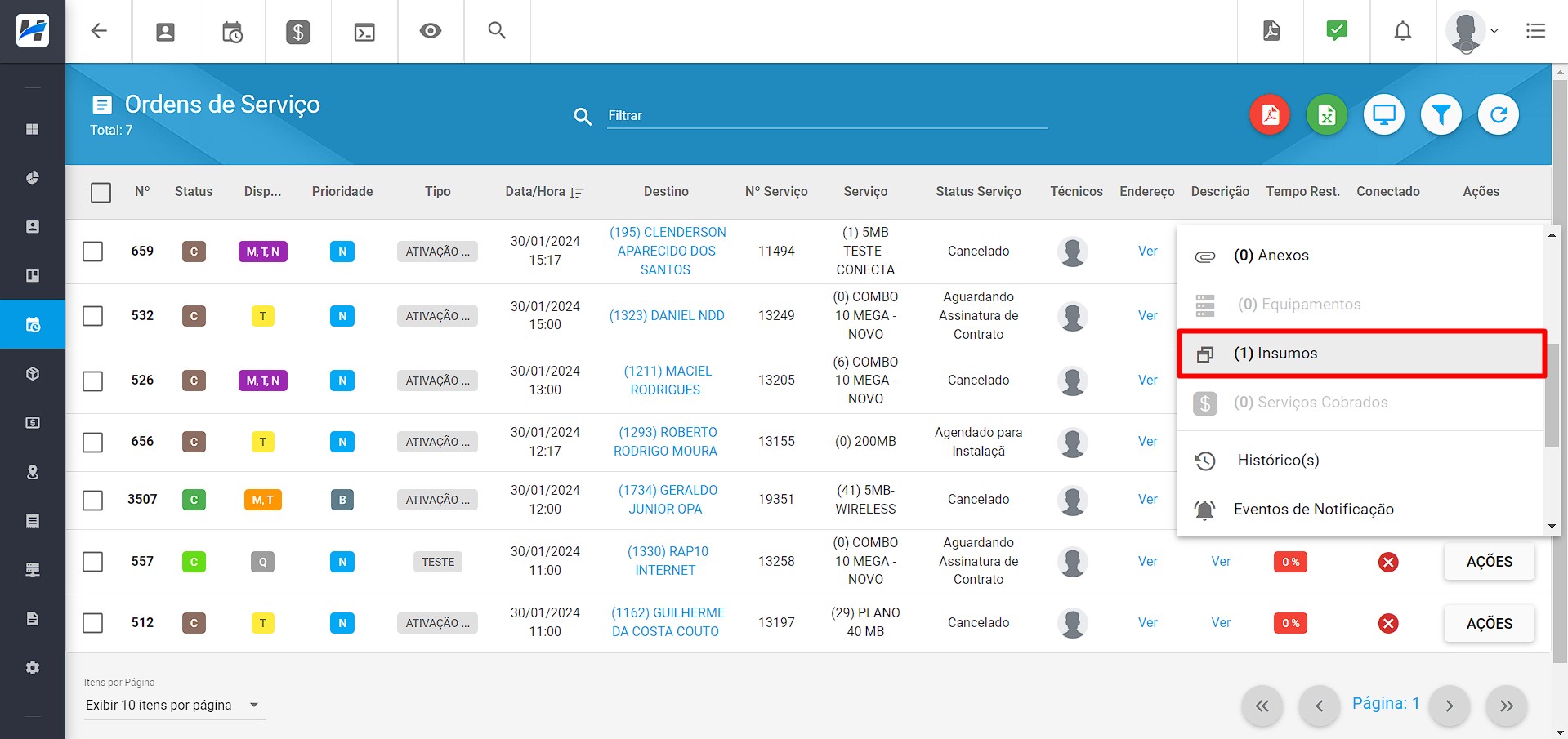Check the box for order 656
1568x739 pixels.
click(x=93, y=442)
